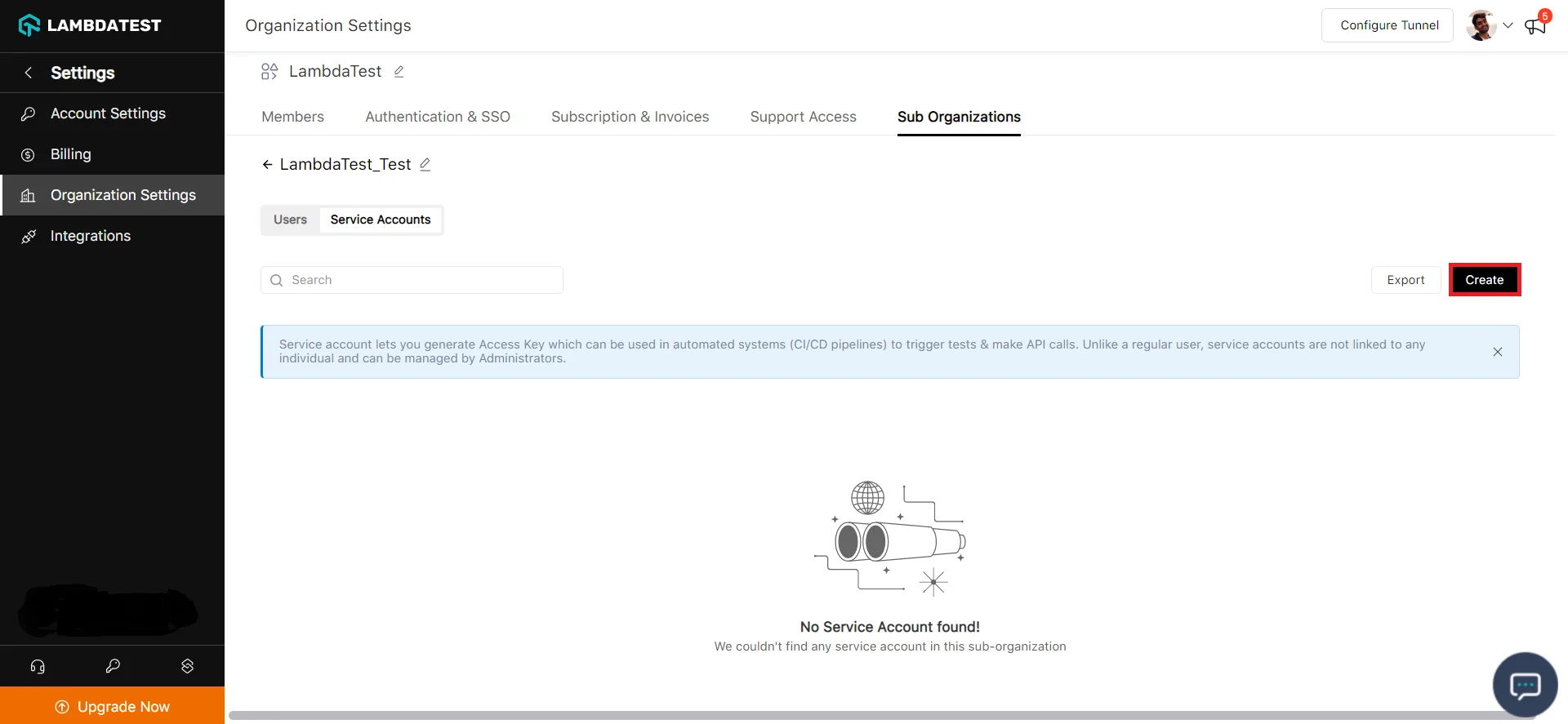The image size is (1568, 724).
Task: Click the headset support icon in sidebar footer
Action: pos(38,666)
